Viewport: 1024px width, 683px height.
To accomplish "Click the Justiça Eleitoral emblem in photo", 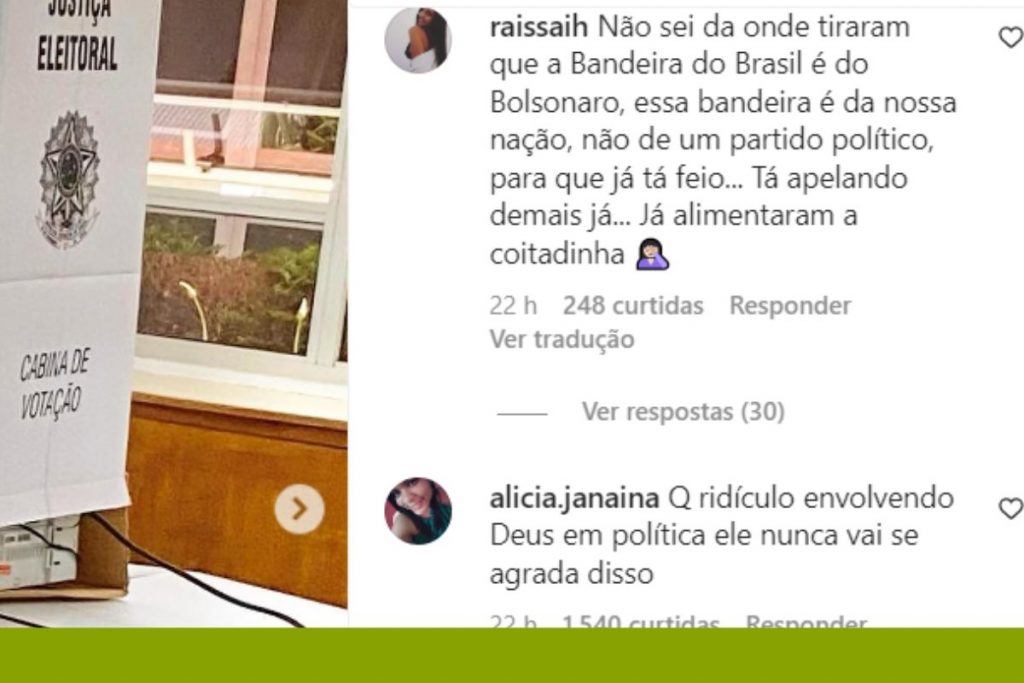I will (69, 180).
